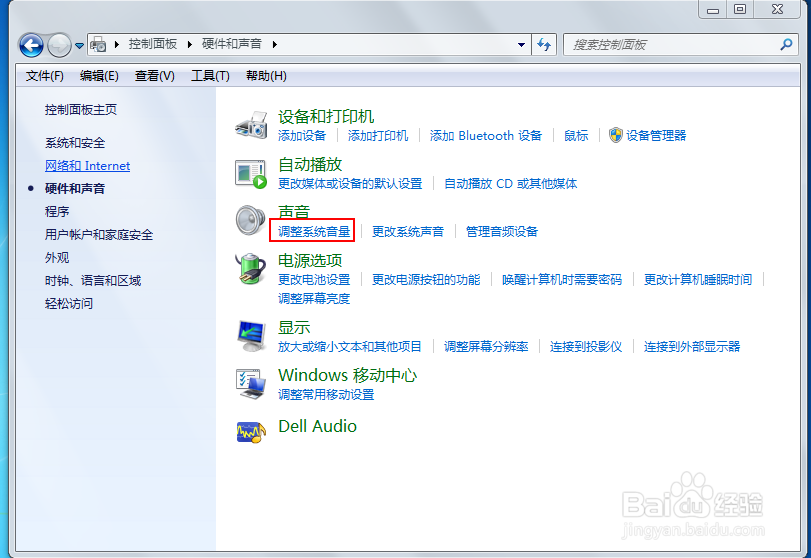811x558 pixels.
Task: Open the 声音 heading
Action: [294, 212]
